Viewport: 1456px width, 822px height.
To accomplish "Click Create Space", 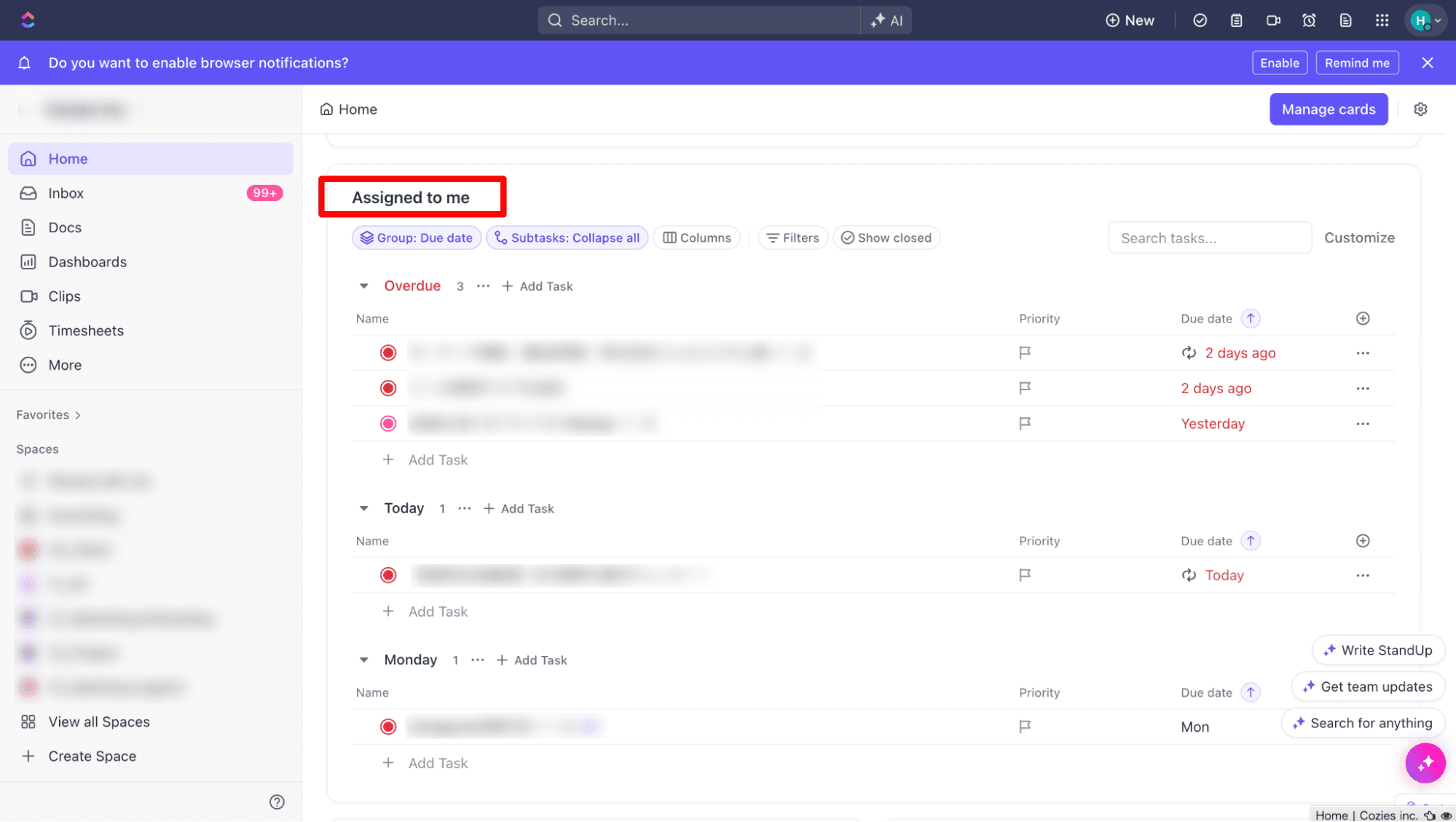I will (92, 756).
